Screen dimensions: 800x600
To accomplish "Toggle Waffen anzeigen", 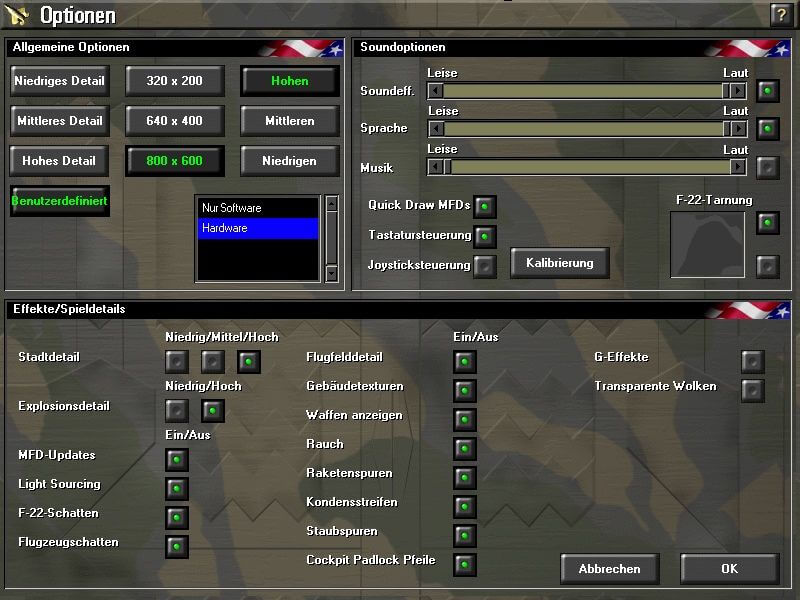I will pyautogui.click(x=465, y=420).
